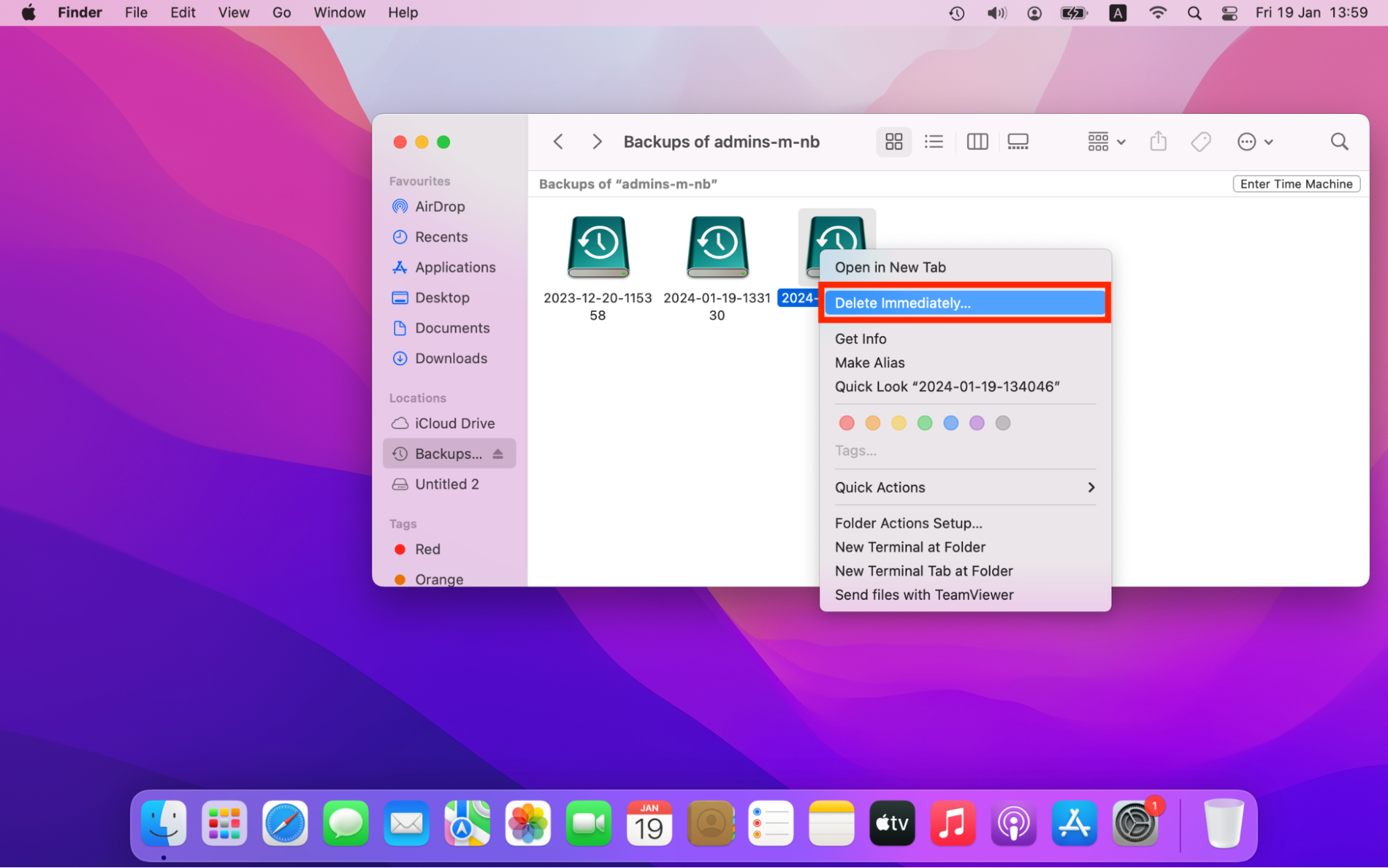Choose Delete Immediately... from context menu

[965, 303]
